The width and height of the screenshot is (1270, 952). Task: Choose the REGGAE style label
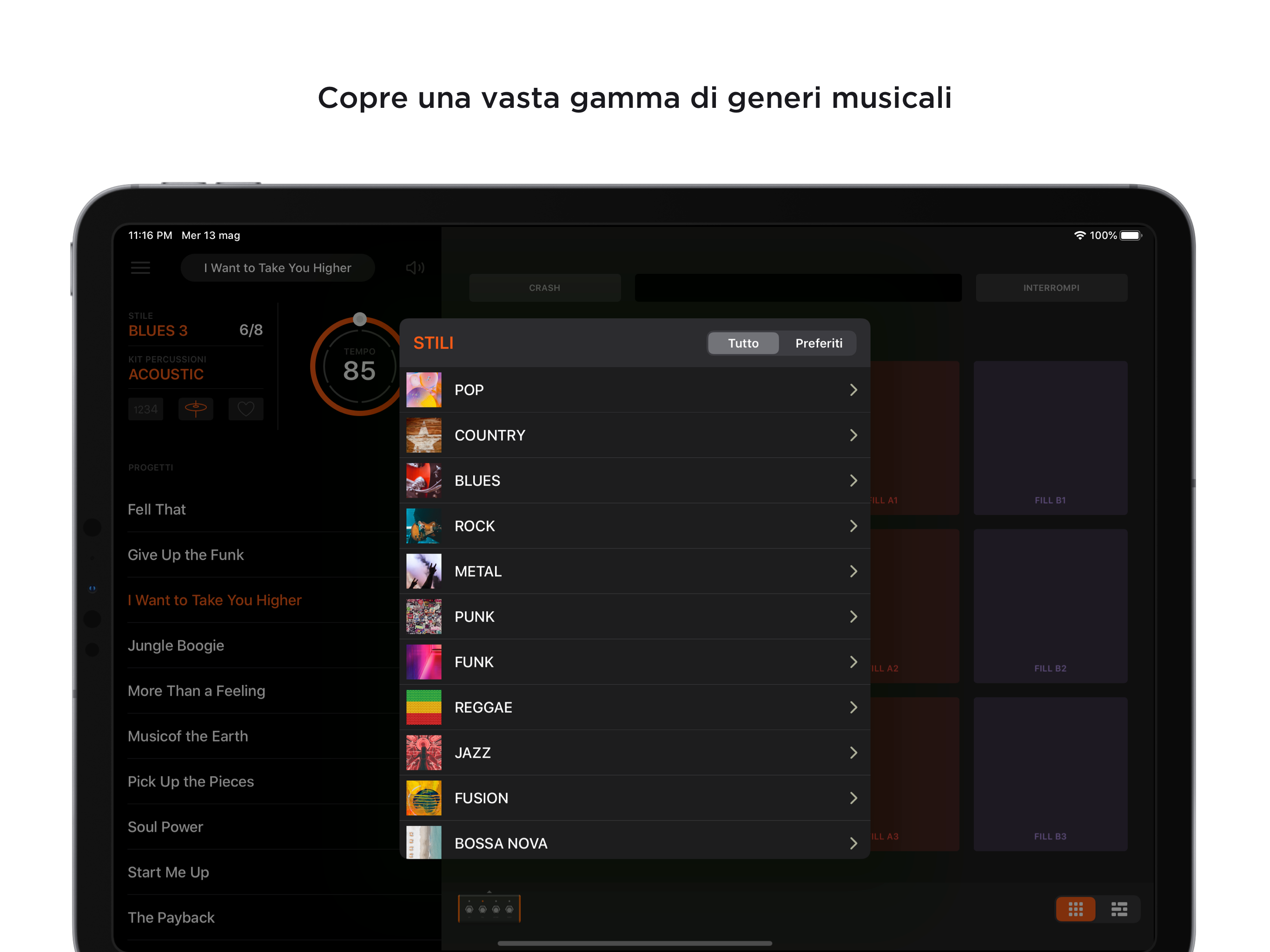(x=483, y=707)
